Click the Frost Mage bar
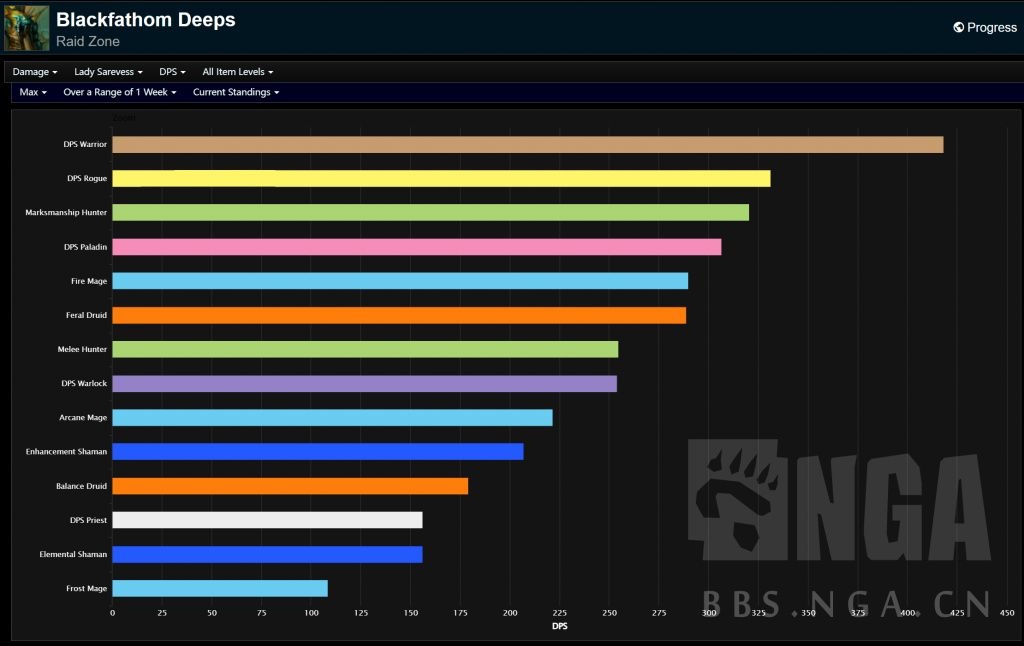Viewport: 1024px width, 646px height. coord(220,589)
